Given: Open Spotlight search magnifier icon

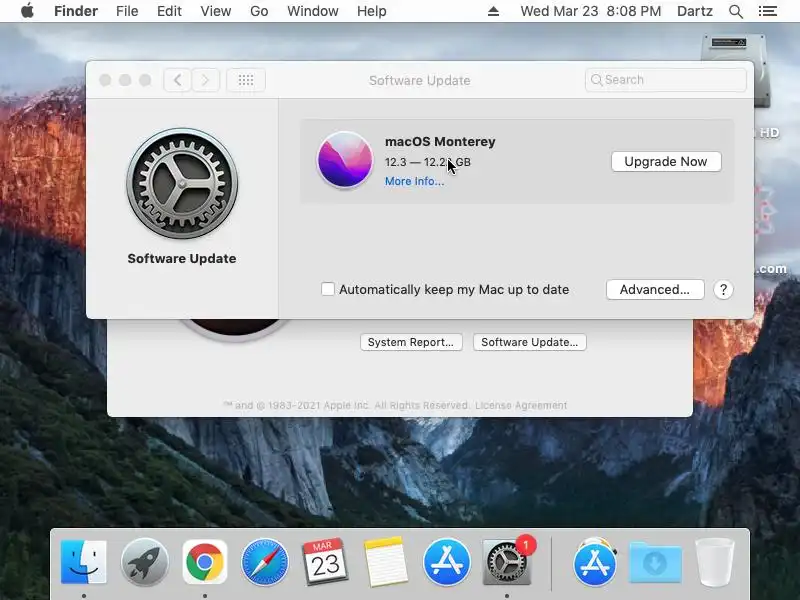Looking at the screenshot, I should point(736,11).
